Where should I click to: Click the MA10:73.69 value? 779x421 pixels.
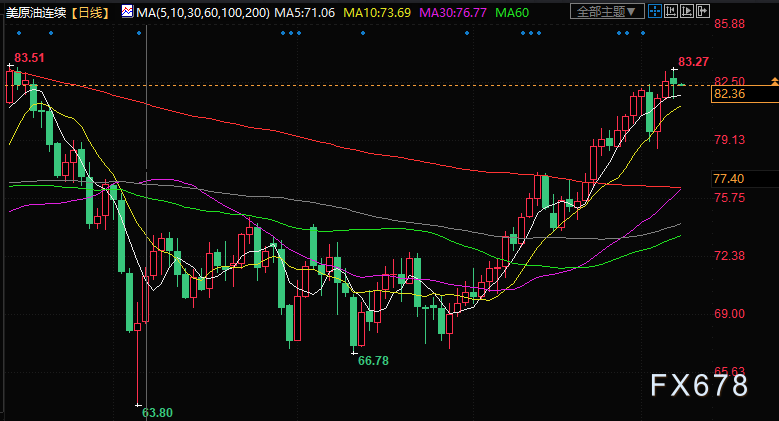[x=377, y=12]
